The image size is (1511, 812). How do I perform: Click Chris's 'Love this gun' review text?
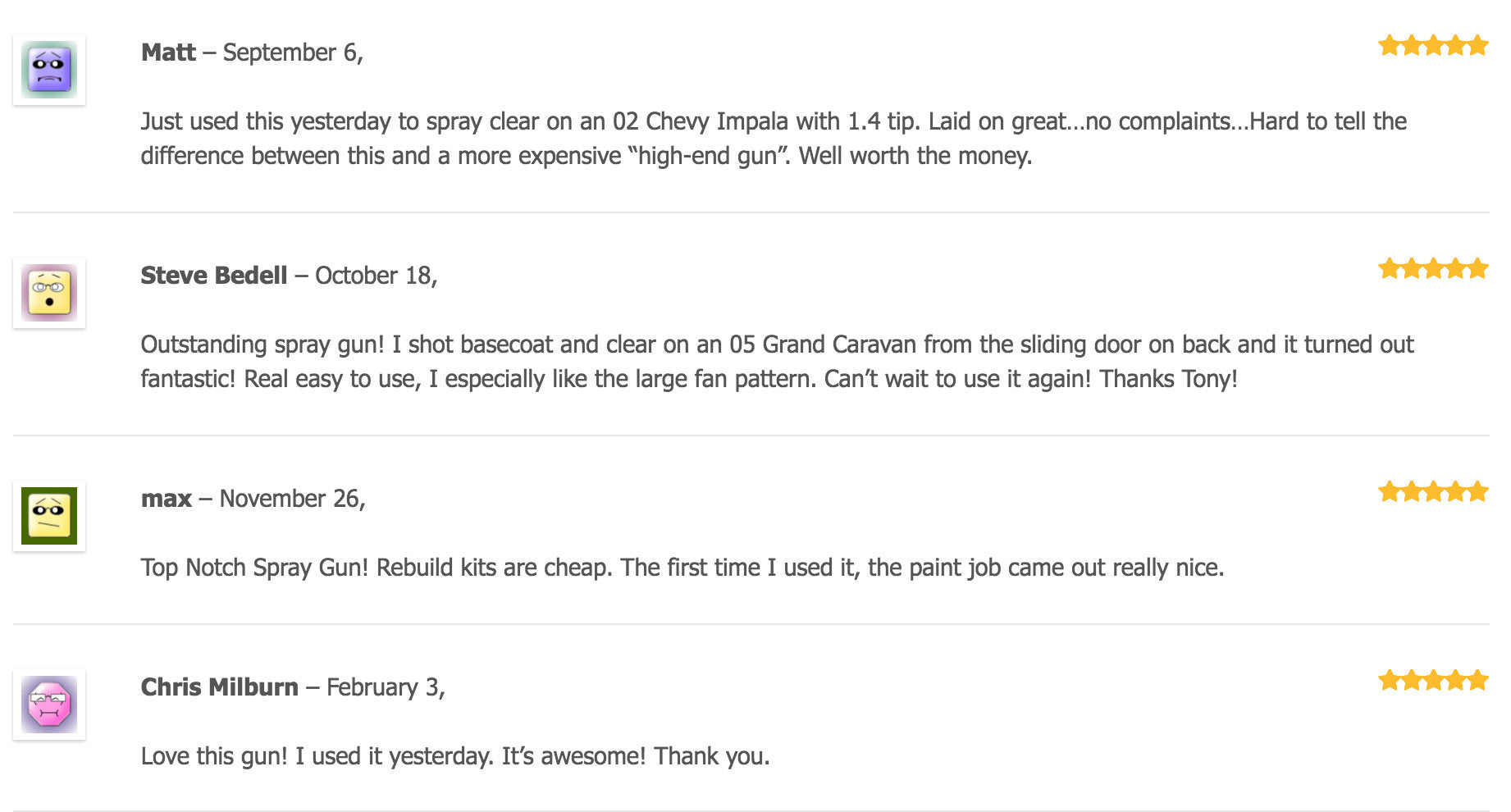point(455,756)
